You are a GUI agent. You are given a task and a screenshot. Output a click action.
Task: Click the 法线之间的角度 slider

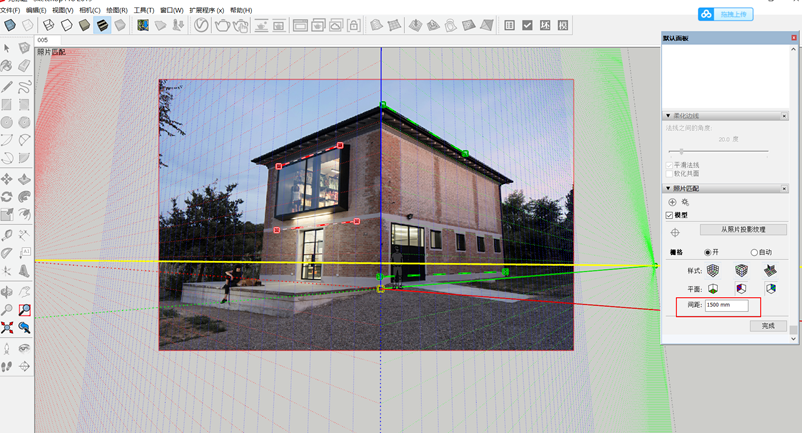click(682, 151)
